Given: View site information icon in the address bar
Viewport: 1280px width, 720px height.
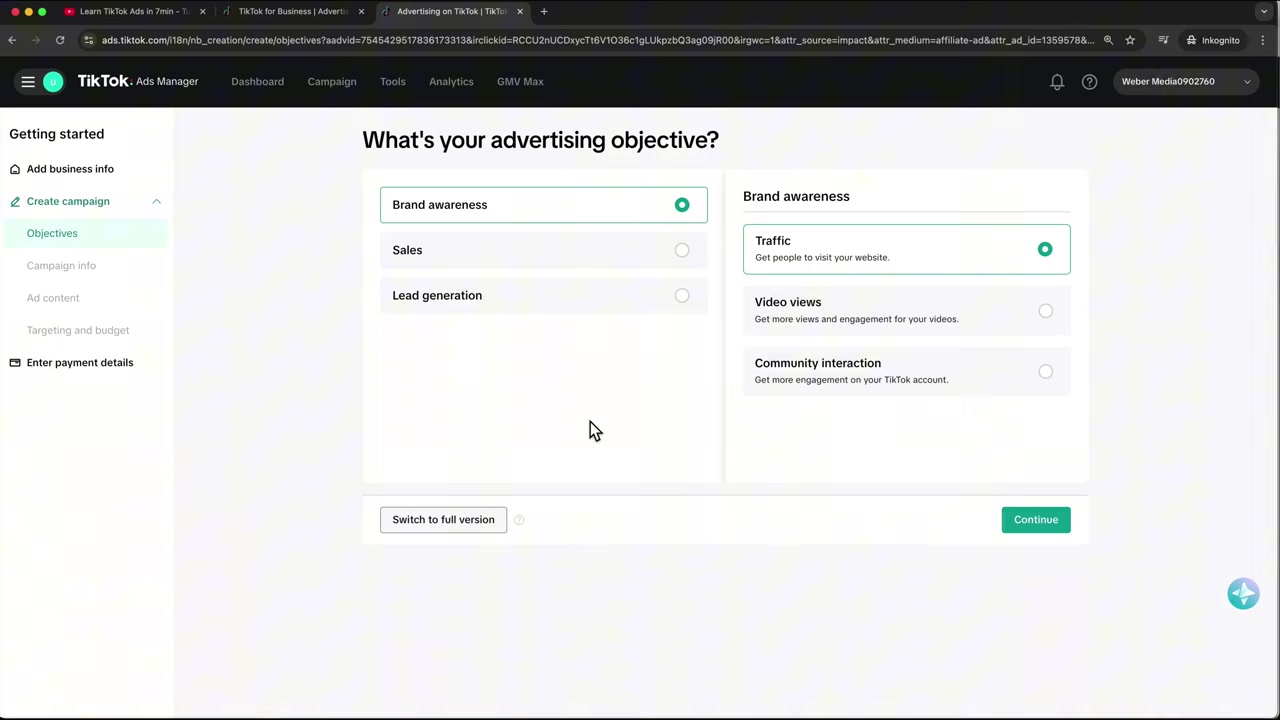Looking at the screenshot, I should coord(89,40).
